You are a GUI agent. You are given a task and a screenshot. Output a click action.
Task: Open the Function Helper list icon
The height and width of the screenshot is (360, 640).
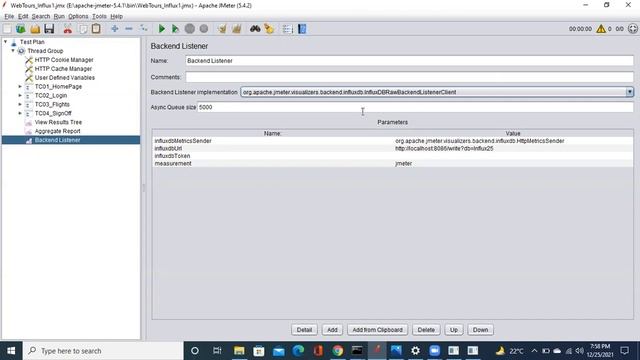tap(288, 29)
